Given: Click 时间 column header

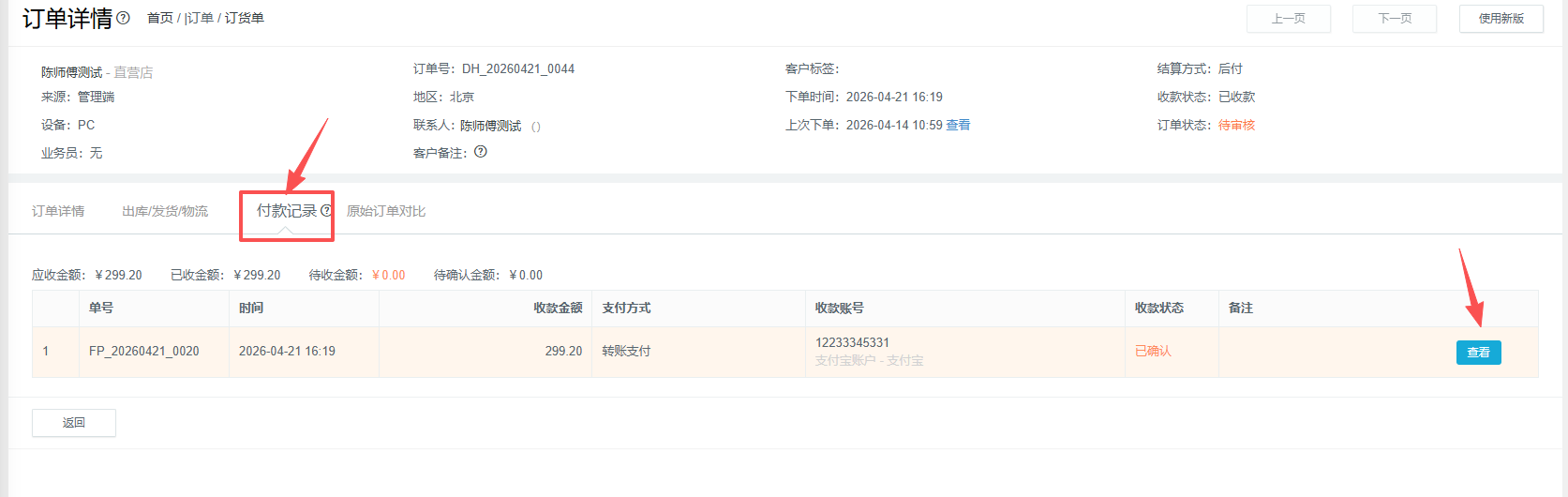Looking at the screenshot, I should 251,308.
